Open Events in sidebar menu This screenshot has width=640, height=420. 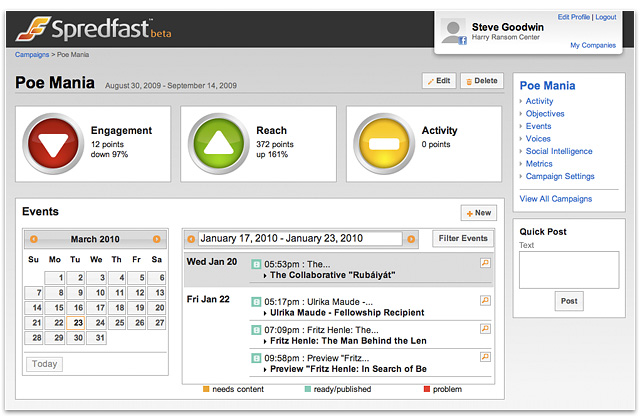pos(538,126)
